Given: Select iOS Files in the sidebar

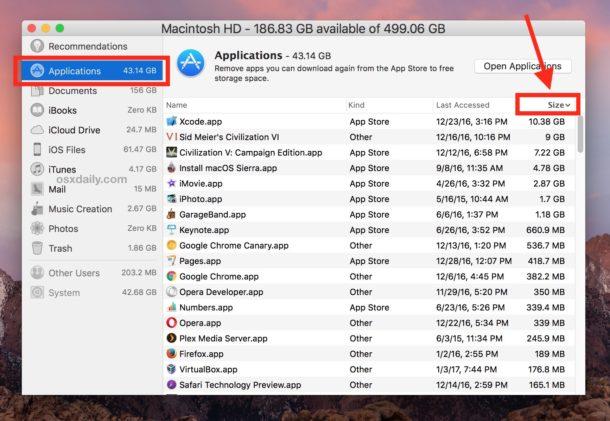Looking at the screenshot, I should pos(68,150).
